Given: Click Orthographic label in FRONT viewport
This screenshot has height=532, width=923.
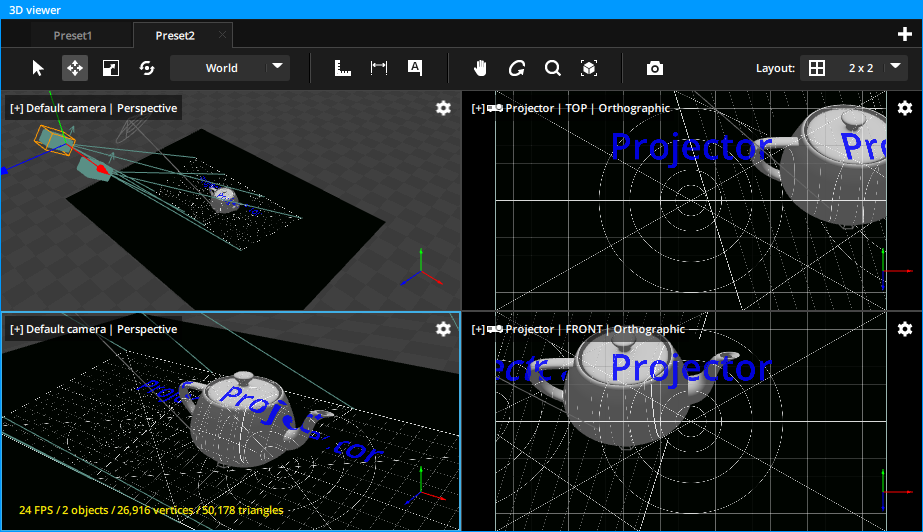Looking at the screenshot, I should click(649, 329).
